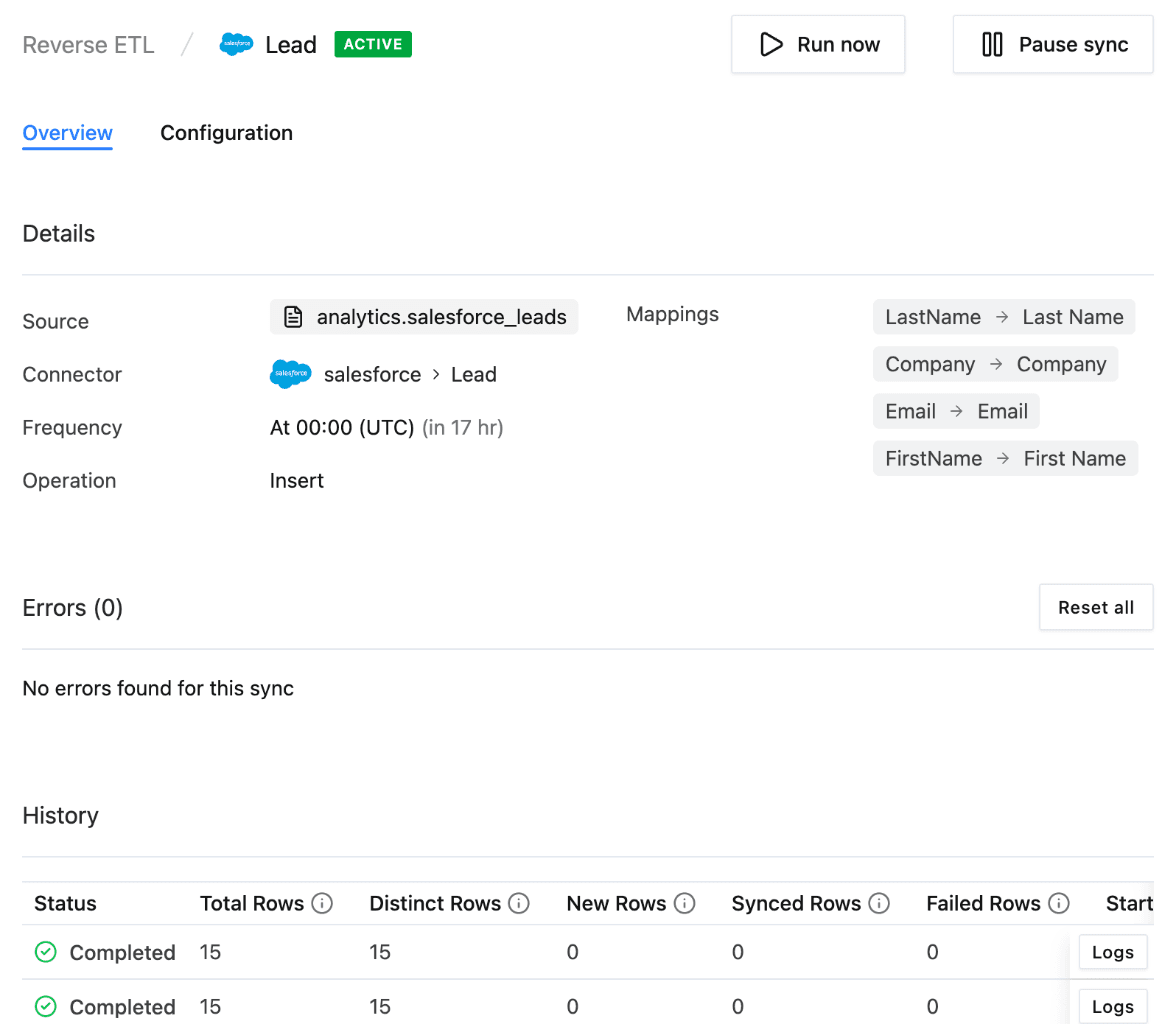Screen dimensions: 1176x1024
Task: Select the Company to Company mapping
Action: 995,364
